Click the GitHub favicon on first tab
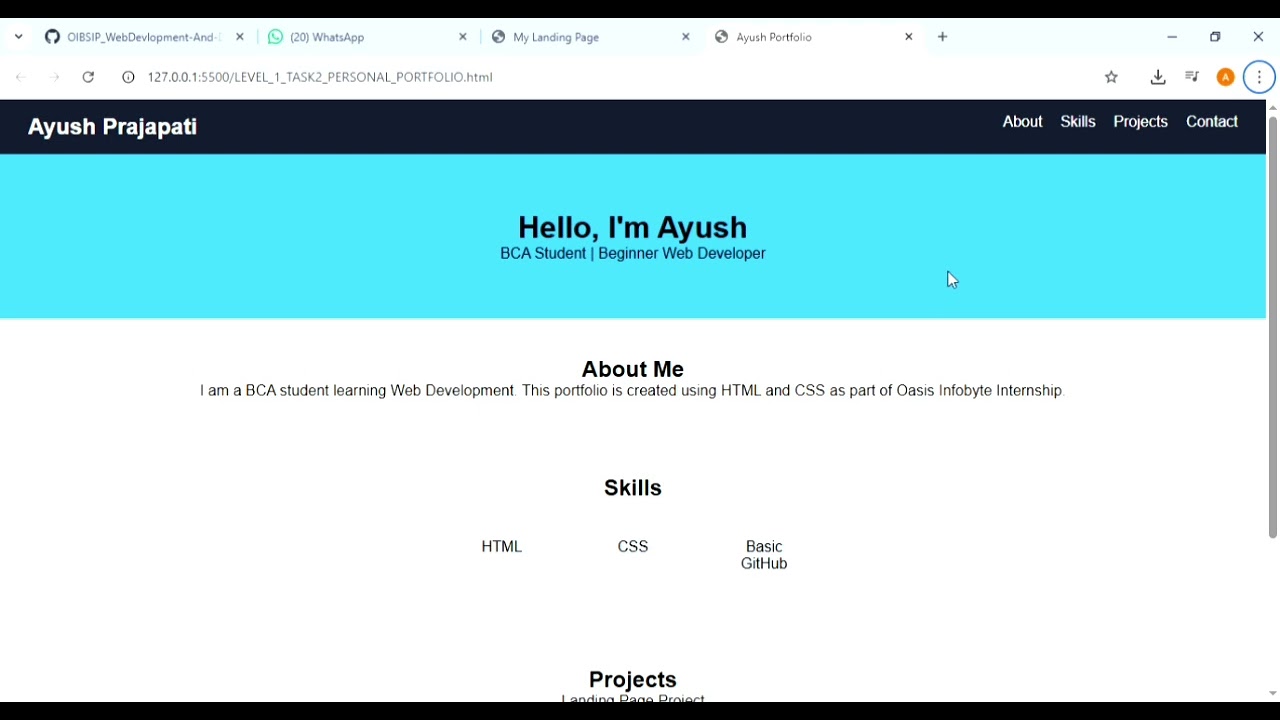1280x720 pixels. coord(52,37)
